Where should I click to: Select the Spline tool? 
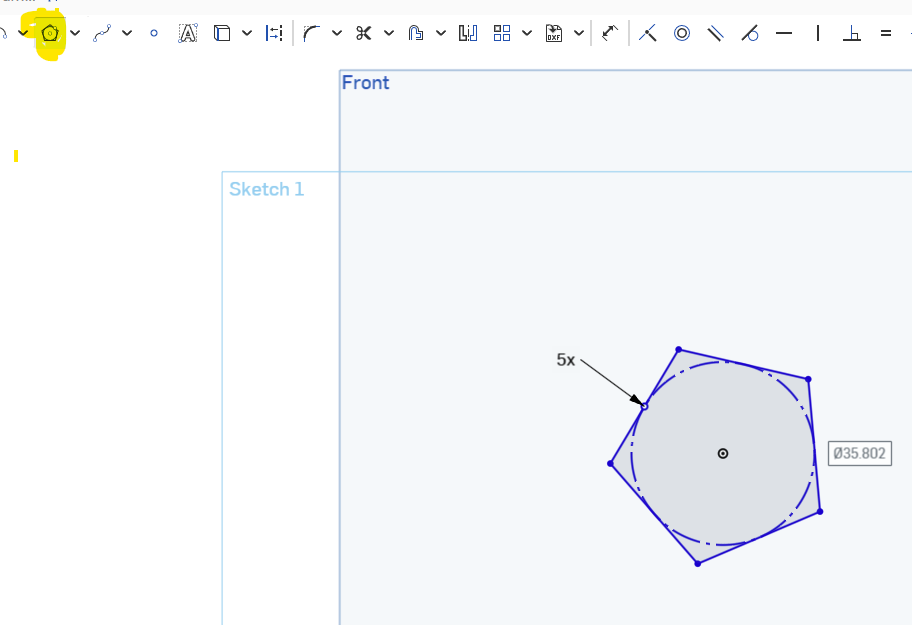[102, 33]
